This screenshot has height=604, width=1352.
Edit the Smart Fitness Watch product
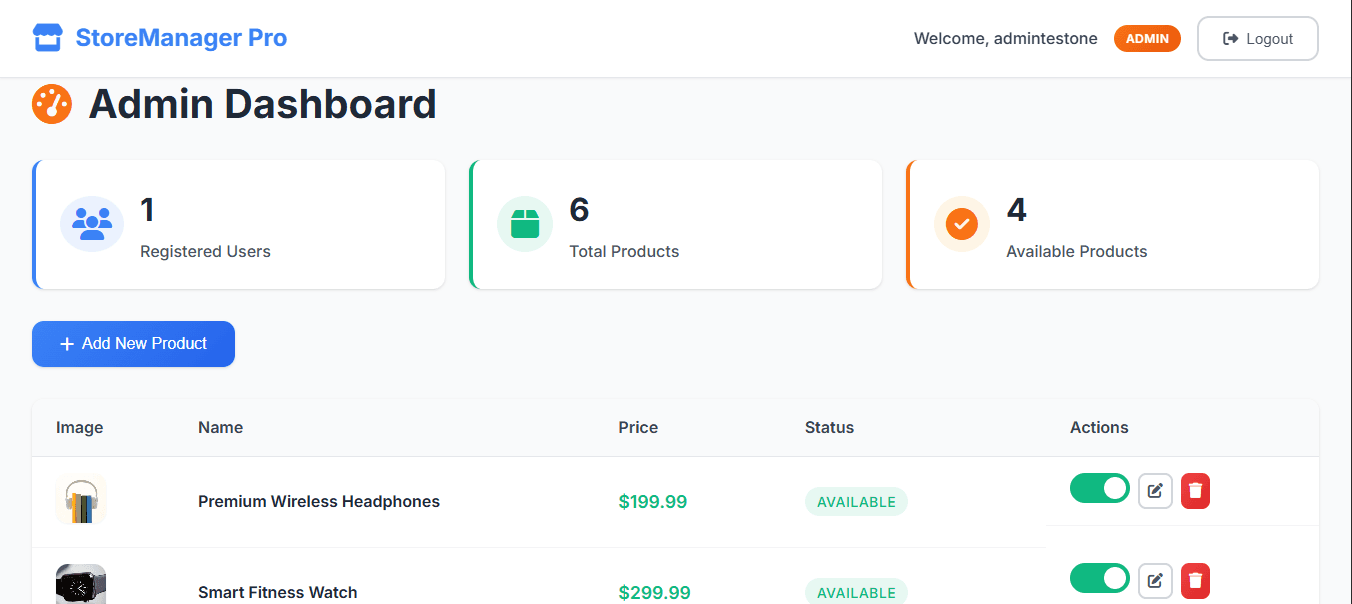[x=1155, y=580]
